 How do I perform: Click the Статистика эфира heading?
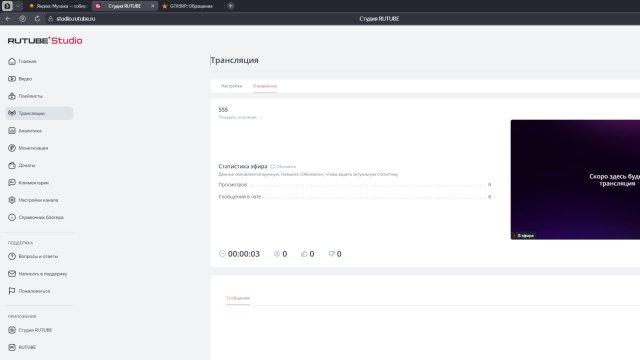[x=243, y=166]
